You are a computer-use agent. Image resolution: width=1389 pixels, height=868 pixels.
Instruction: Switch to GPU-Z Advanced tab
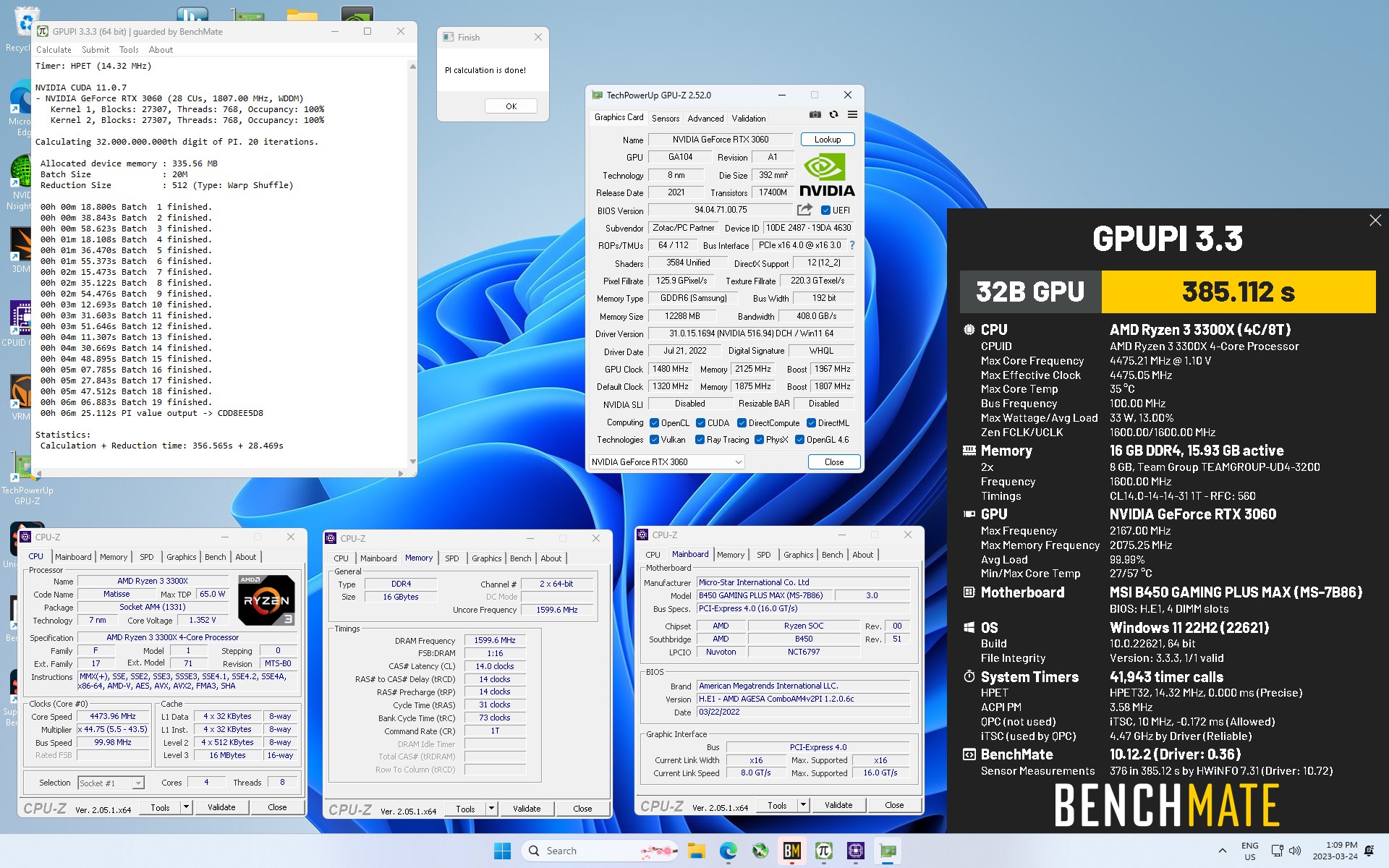click(705, 119)
